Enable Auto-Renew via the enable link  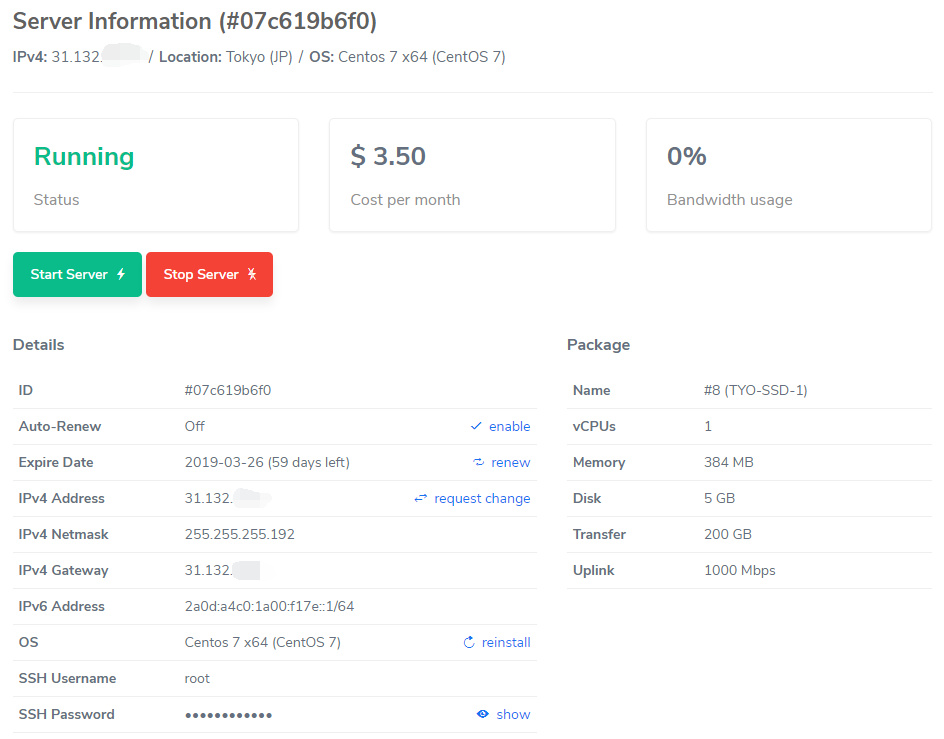[509, 427]
